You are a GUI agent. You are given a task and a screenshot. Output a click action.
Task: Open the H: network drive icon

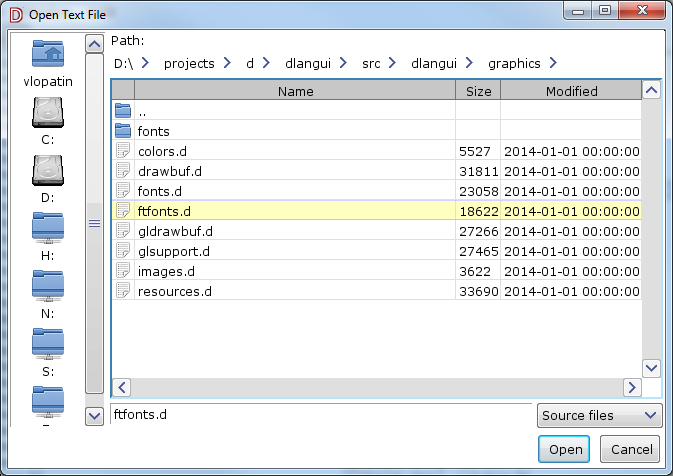coord(47,230)
